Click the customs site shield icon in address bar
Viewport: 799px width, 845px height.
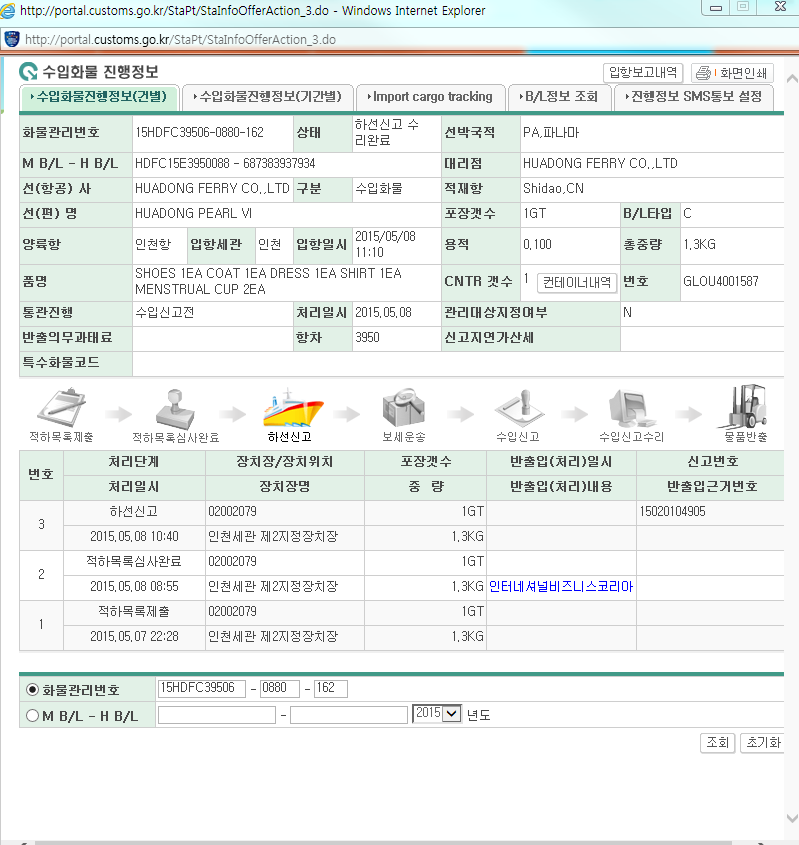[x=12, y=39]
